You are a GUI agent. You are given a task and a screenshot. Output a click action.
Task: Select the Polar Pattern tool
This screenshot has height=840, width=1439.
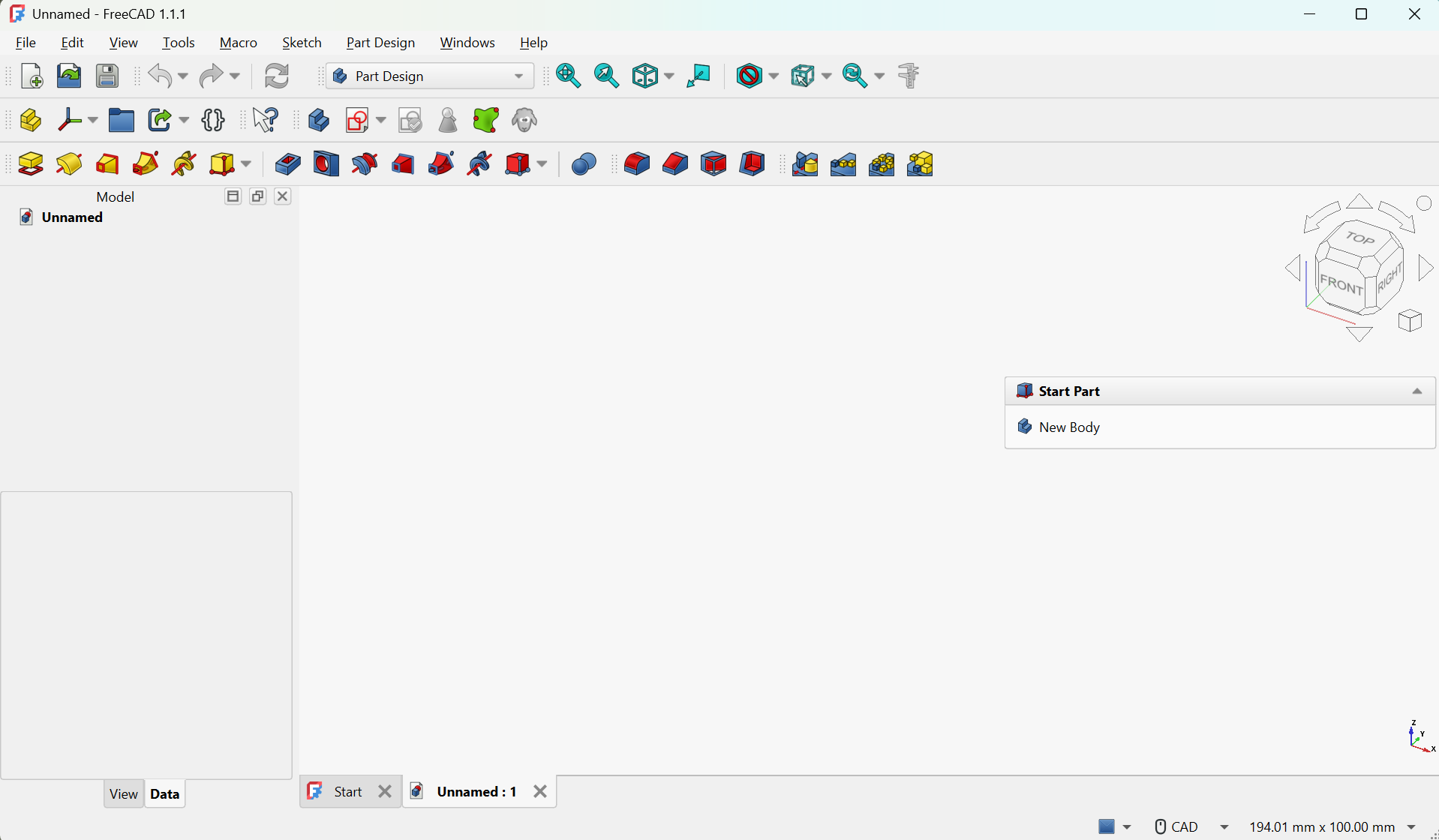coord(882,163)
